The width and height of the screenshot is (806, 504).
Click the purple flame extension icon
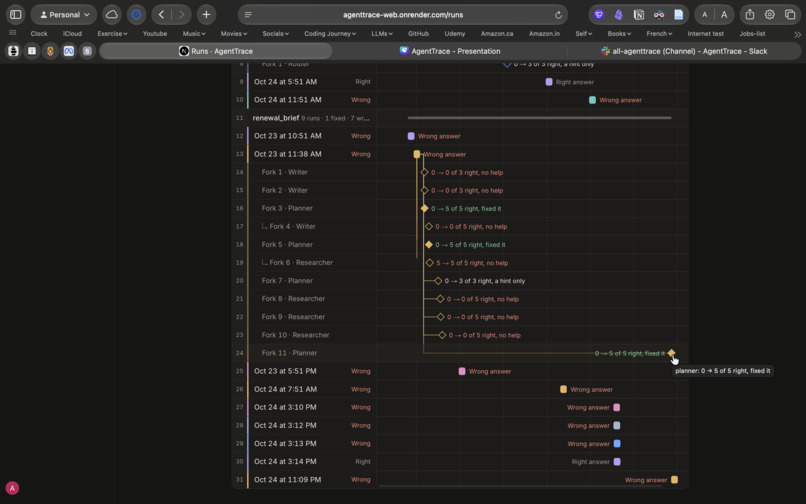pos(618,15)
